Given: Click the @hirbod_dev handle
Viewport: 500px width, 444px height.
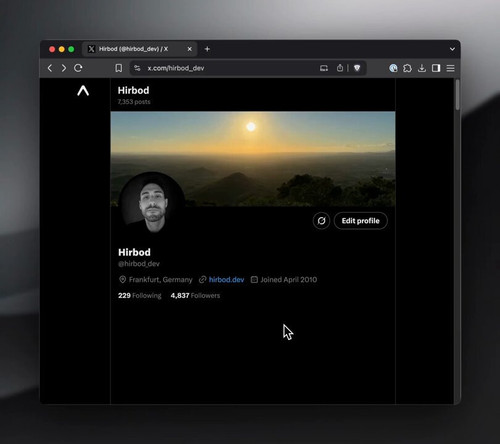Looking at the screenshot, I should 139,264.
